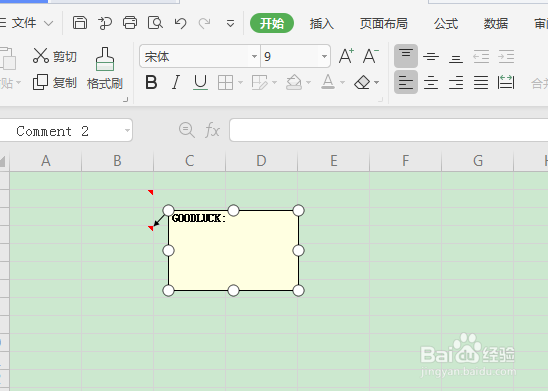The width and height of the screenshot is (548, 391).
Task: Switch to the 插入 tab
Action: pyautogui.click(x=322, y=23)
